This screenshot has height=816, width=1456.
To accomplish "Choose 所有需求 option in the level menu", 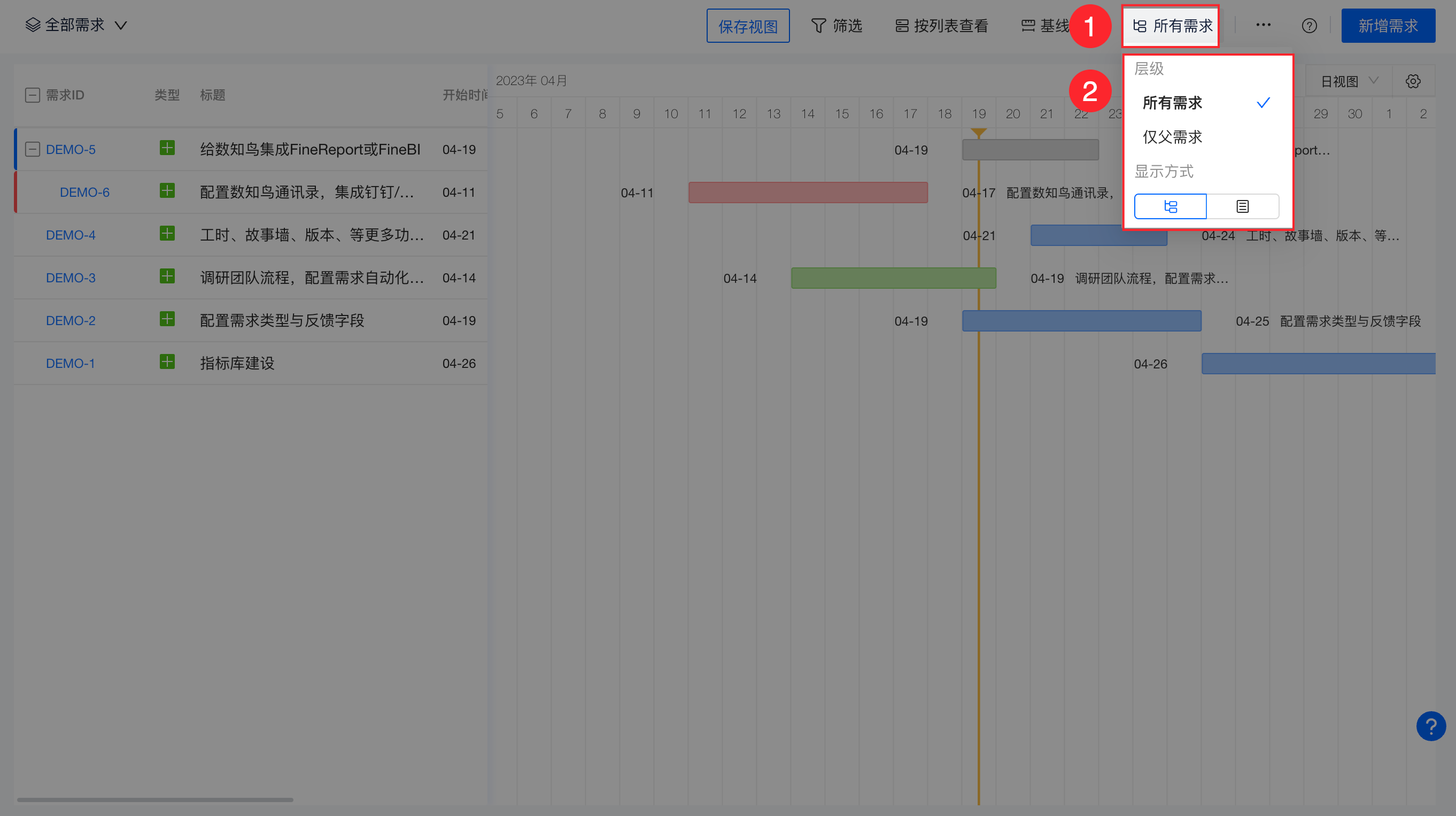I will pos(1172,103).
